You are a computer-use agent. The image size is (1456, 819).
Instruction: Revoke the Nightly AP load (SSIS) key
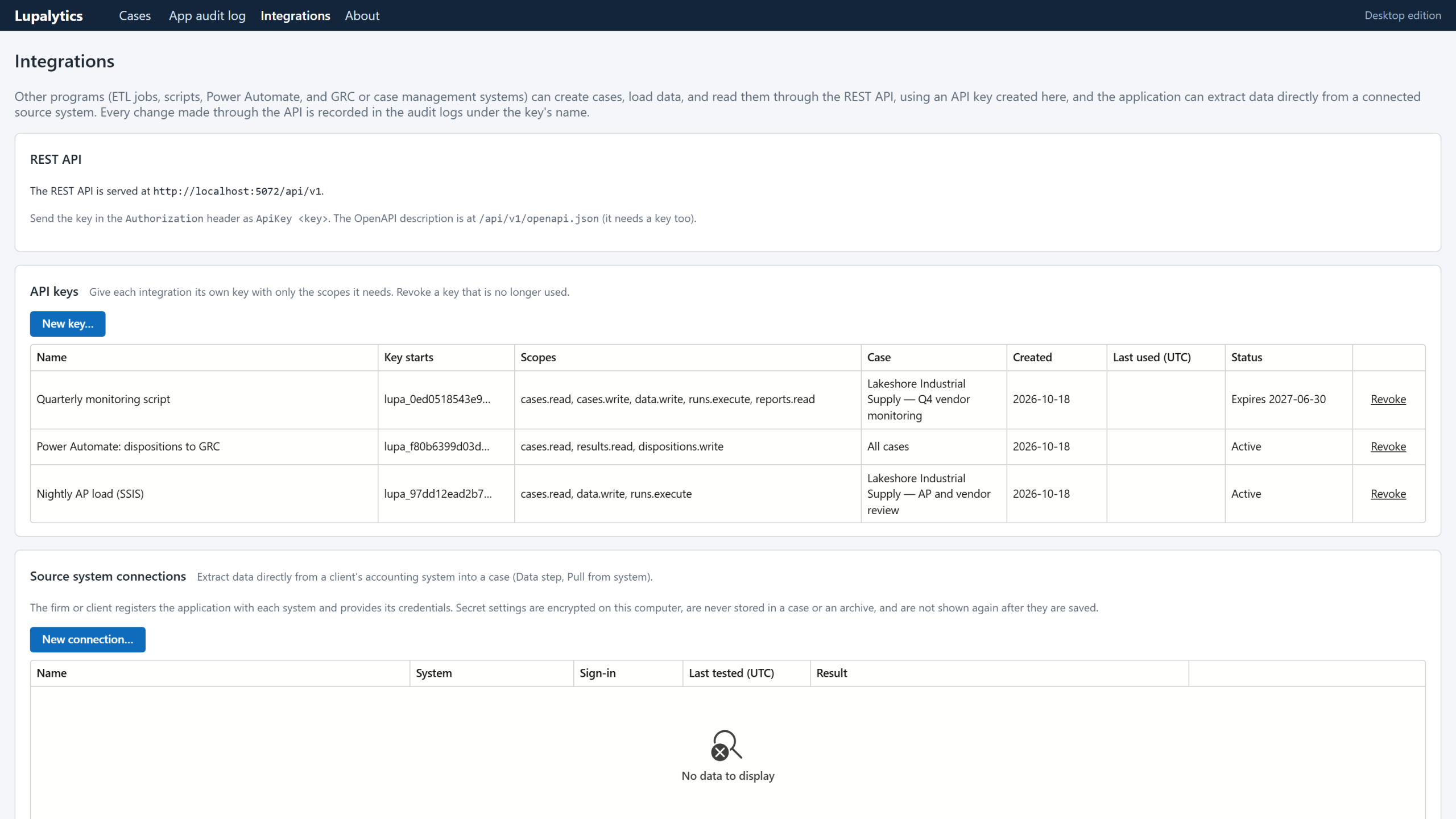[1388, 494]
